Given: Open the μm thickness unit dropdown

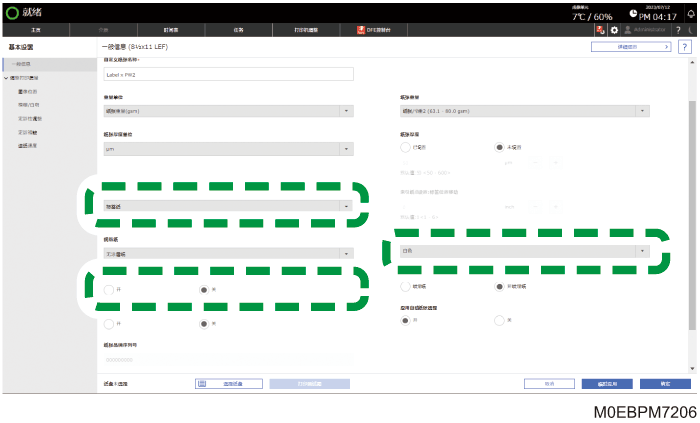Looking at the screenshot, I should pyautogui.click(x=229, y=149).
